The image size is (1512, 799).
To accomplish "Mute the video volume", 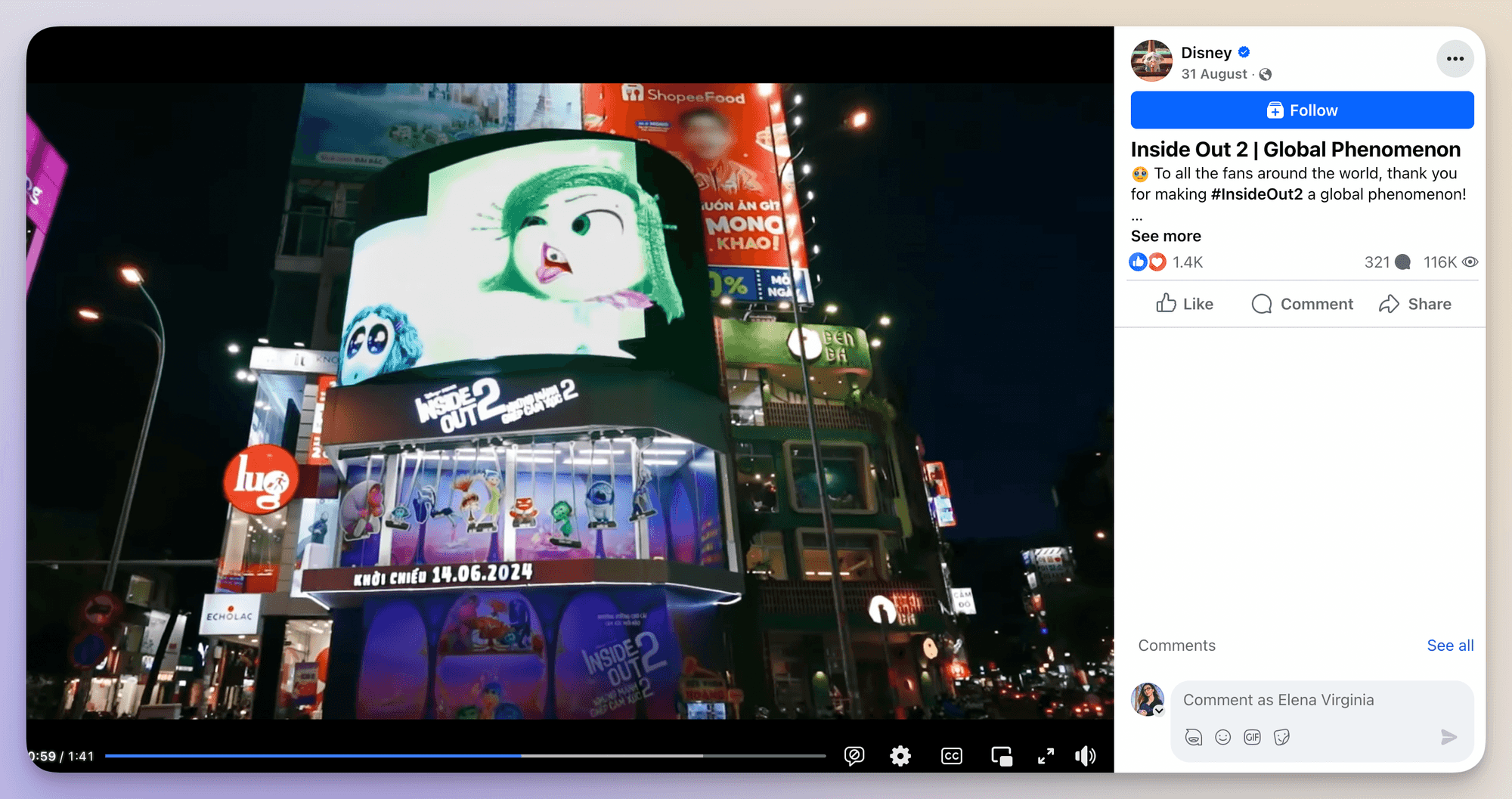I will (1086, 756).
